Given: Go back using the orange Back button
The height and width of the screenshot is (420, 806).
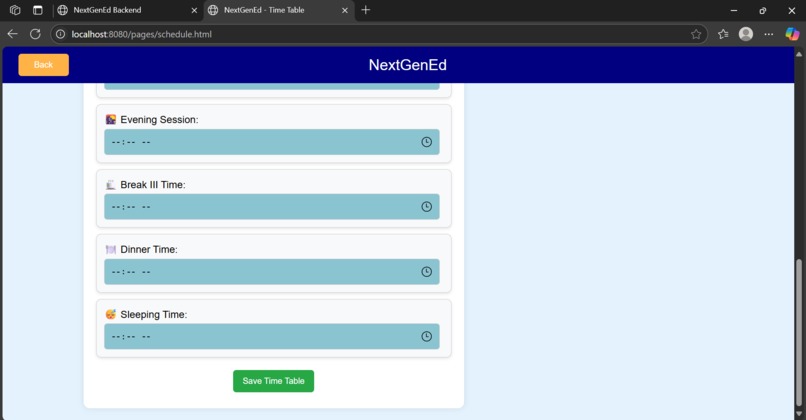Looking at the screenshot, I should [x=44, y=65].
